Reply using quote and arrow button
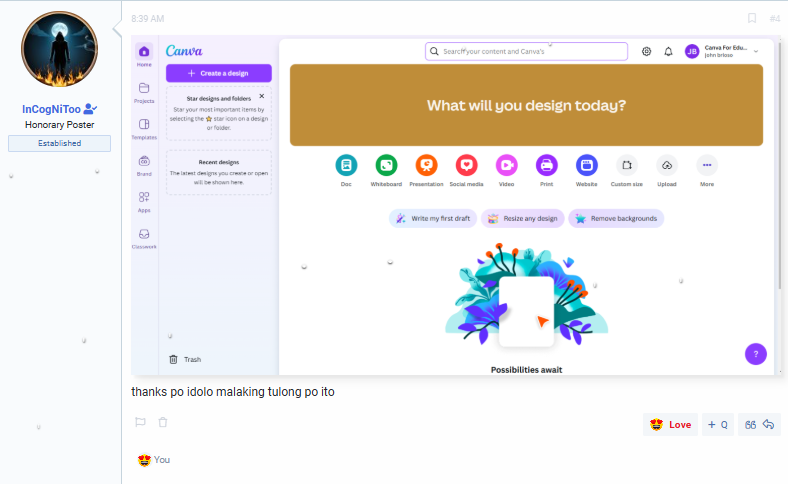The height and width of the screenshot is (484, 788). pyautogui.click(x=759, y=425)
